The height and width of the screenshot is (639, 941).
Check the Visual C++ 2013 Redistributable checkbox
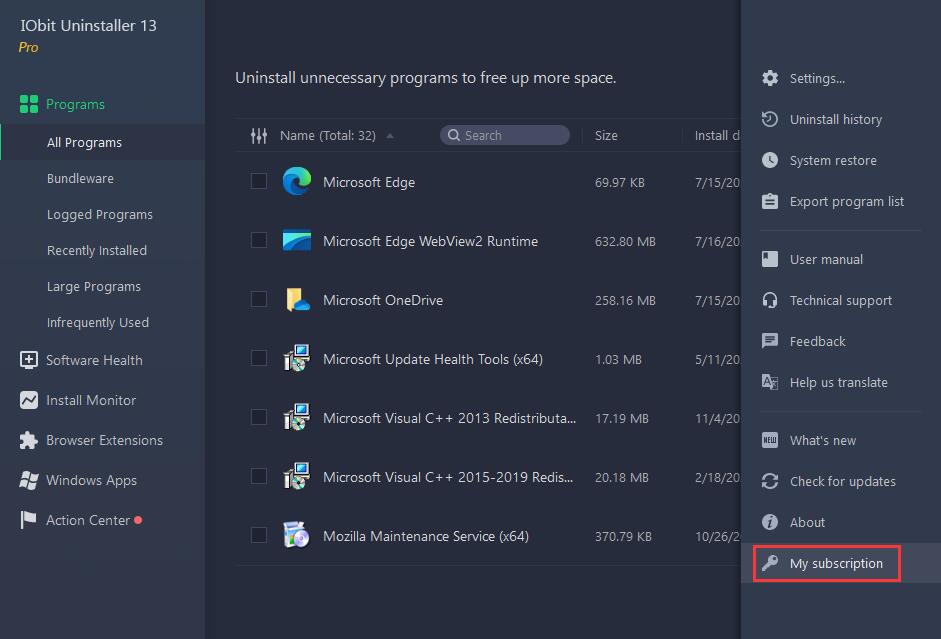(259, 417)
